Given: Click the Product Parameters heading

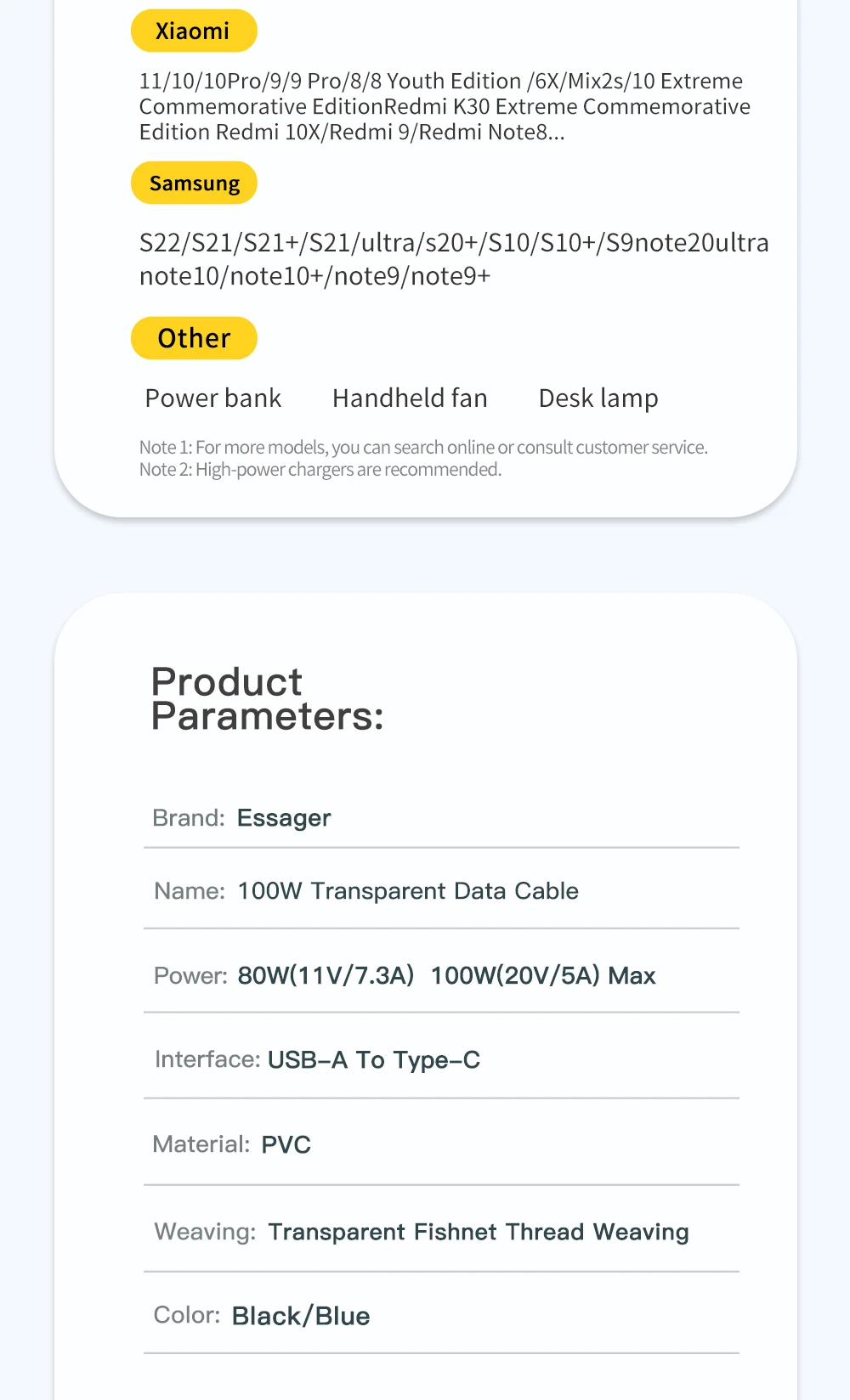Looking at the screenshot, I should [267, 699].
